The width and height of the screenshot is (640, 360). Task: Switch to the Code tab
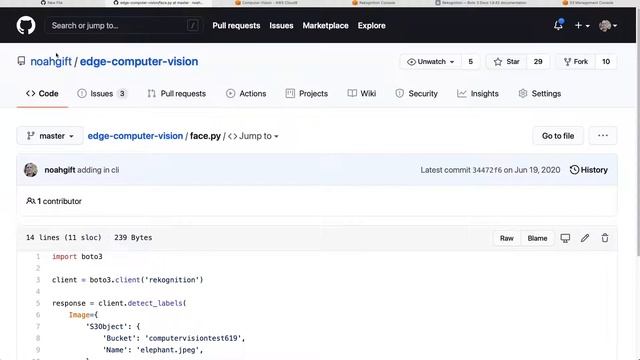point(42,93)
